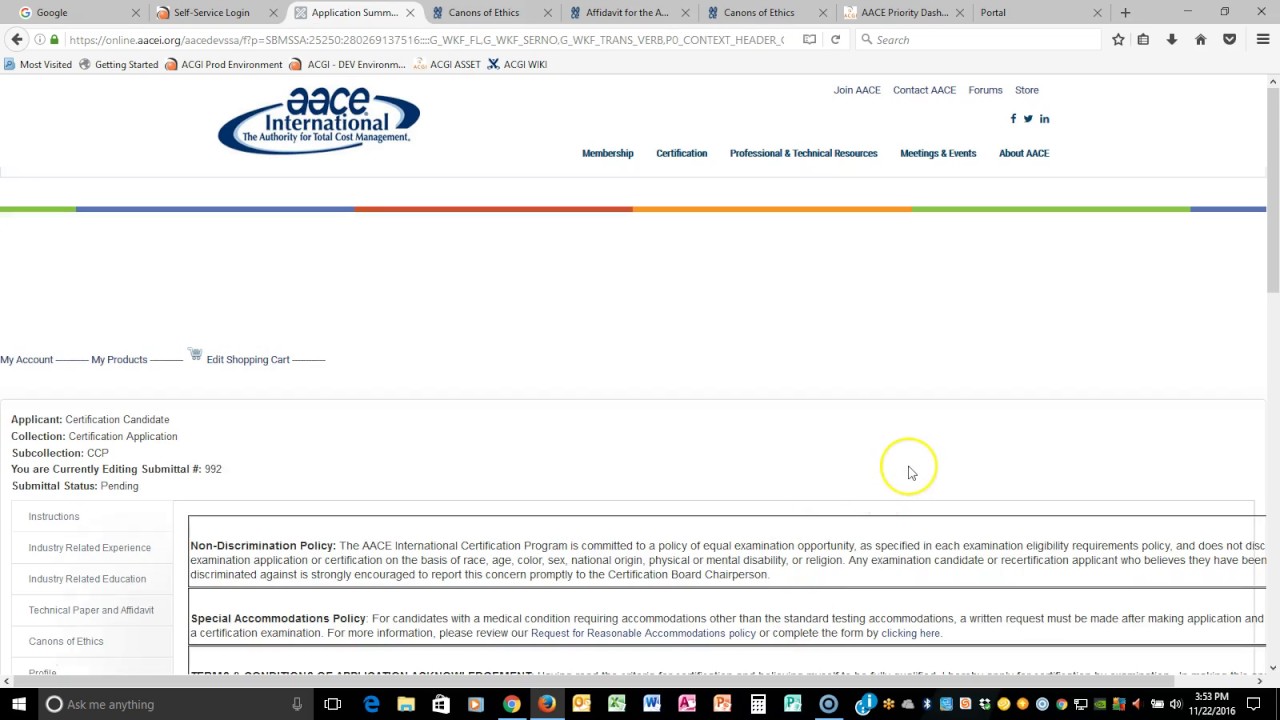Open the ACGI Prod Environment bookmark

click(x=223, y=64)
